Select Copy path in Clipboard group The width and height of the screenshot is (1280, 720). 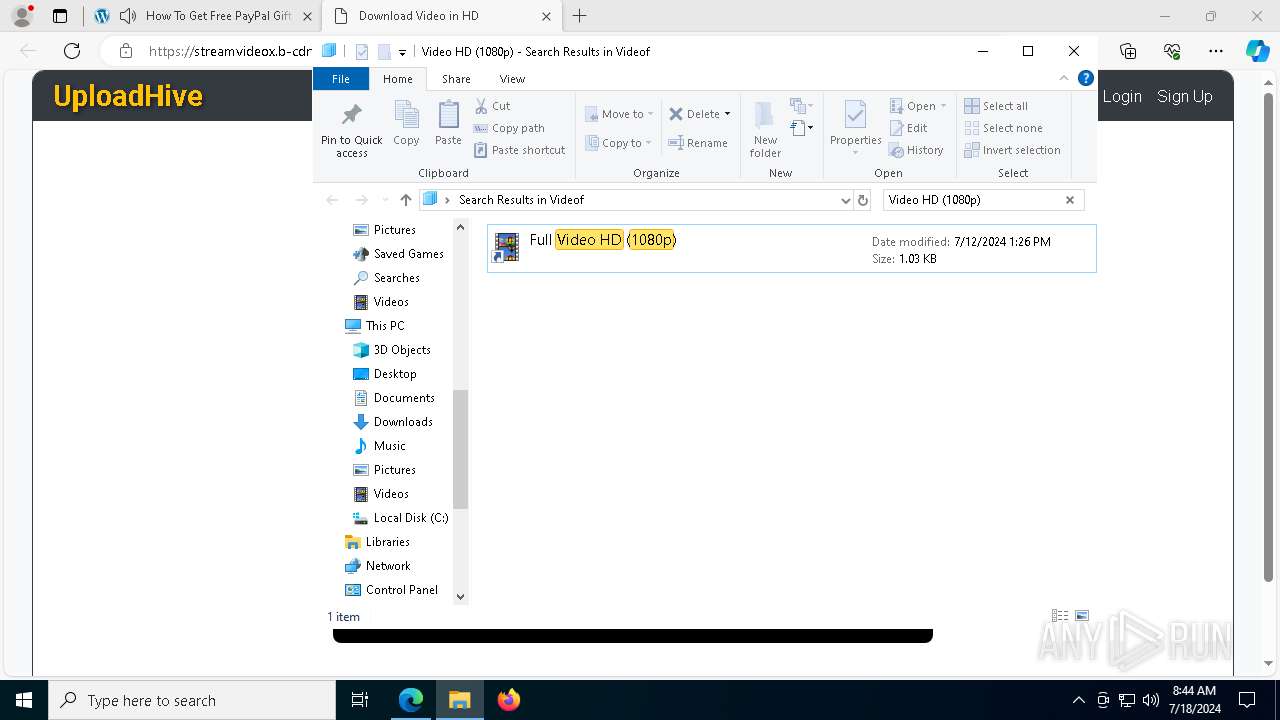[x=509, y=128]
